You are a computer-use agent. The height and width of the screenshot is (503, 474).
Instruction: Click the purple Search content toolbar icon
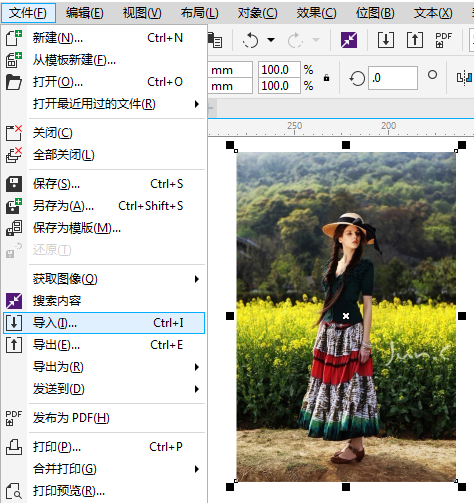click(349, 40)
